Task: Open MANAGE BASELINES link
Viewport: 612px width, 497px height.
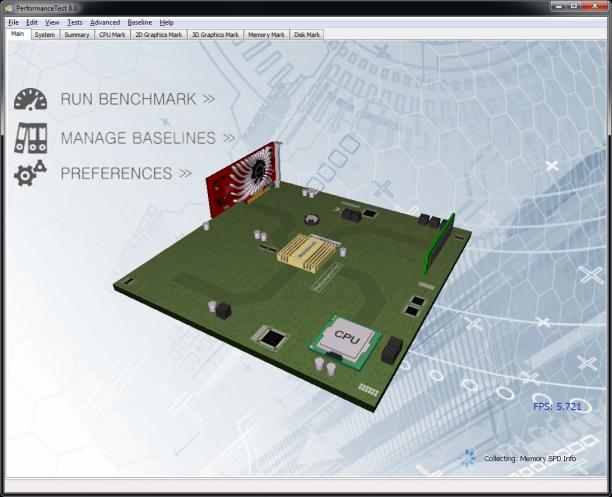Action: 148,138
